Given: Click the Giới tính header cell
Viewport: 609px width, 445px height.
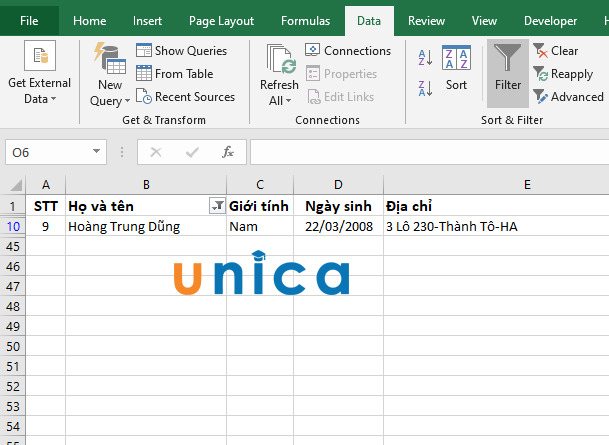Looking at the screenshot, I should (260, 206).
